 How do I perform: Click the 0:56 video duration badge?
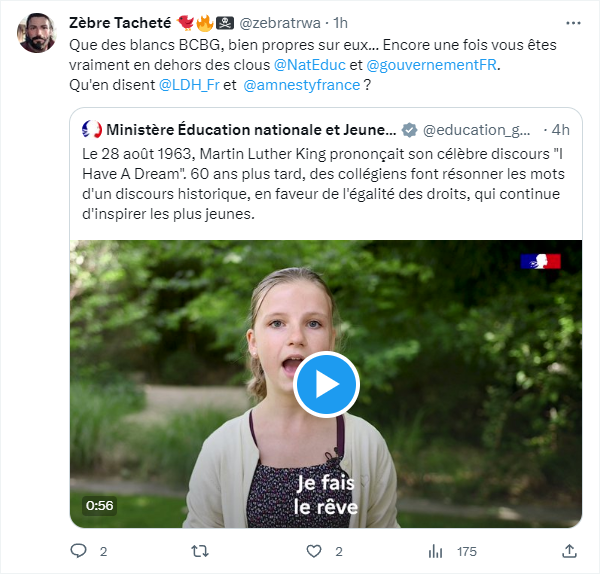[x=99, y=506]
